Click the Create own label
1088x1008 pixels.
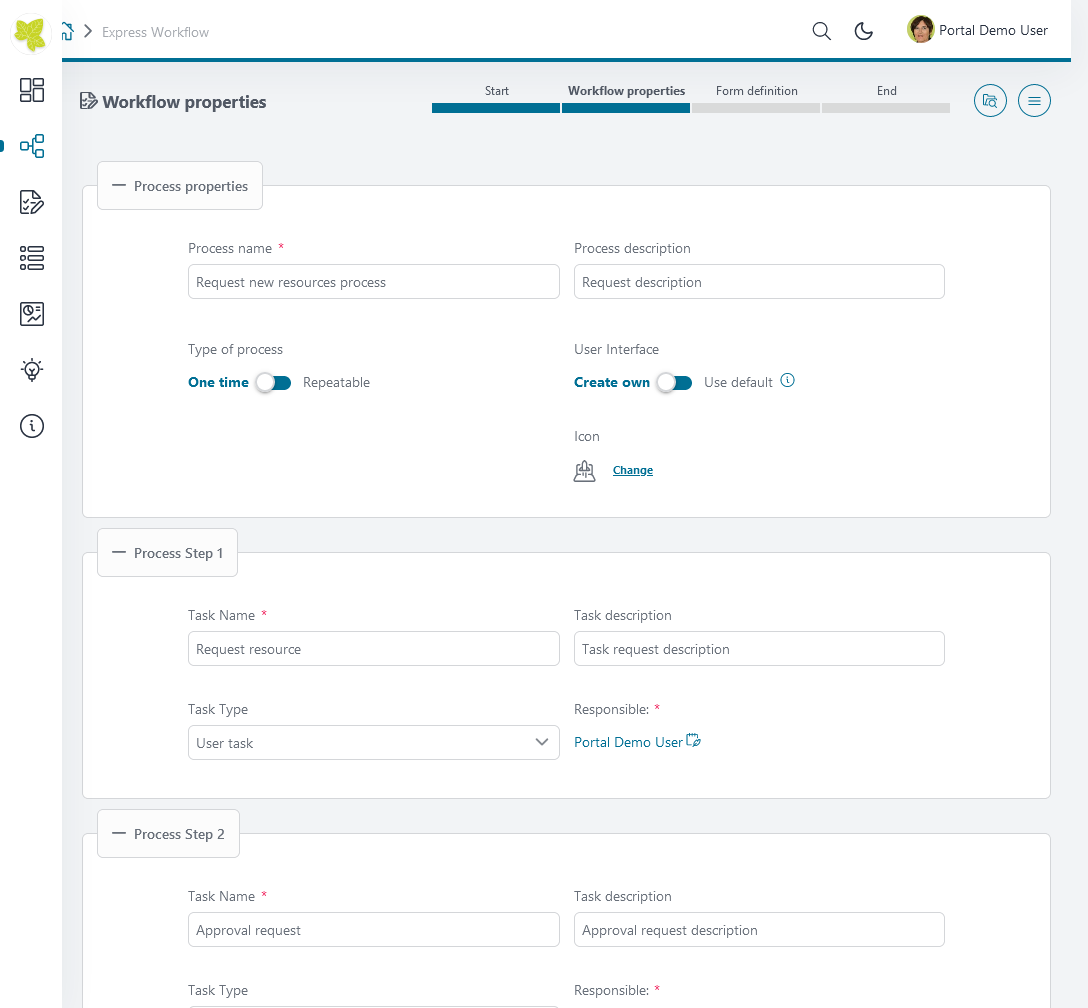(x=612, y=382)
